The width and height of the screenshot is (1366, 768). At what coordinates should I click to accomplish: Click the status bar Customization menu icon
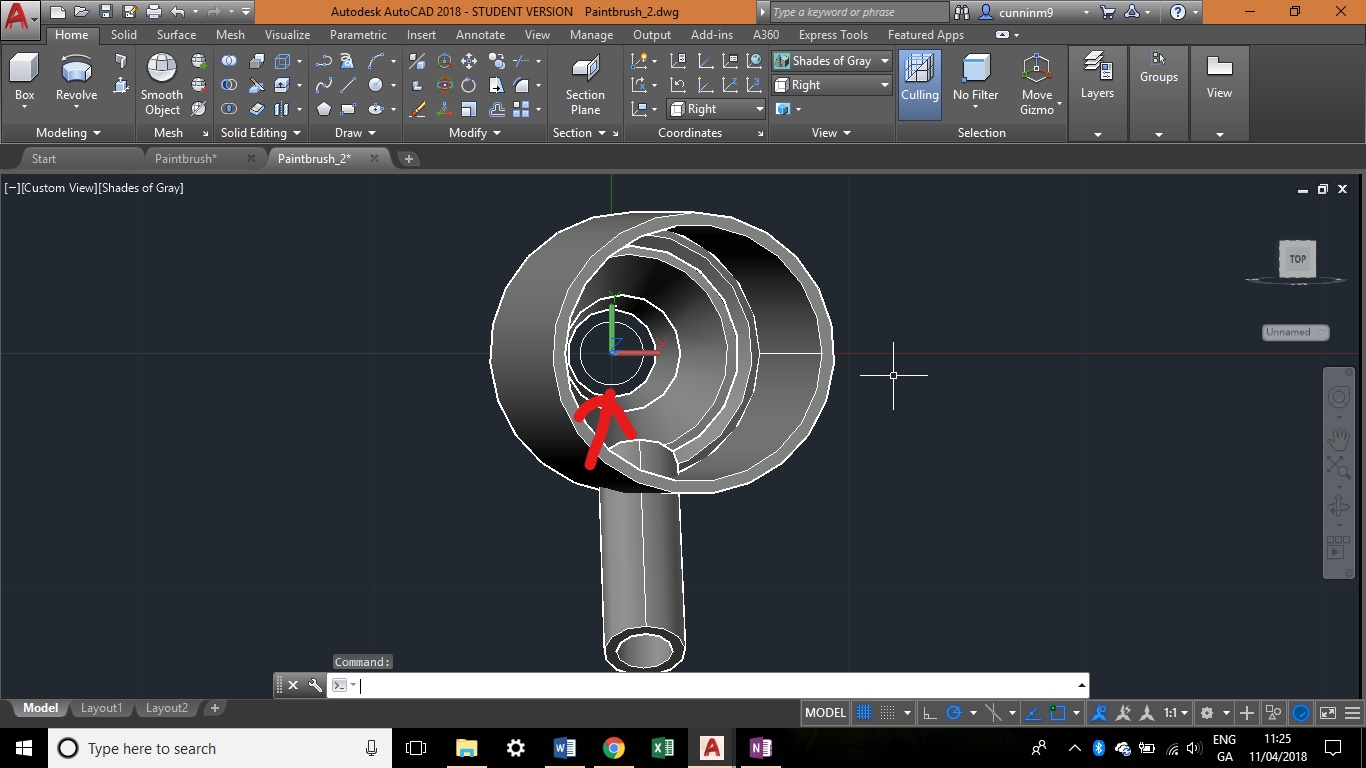1353,713
